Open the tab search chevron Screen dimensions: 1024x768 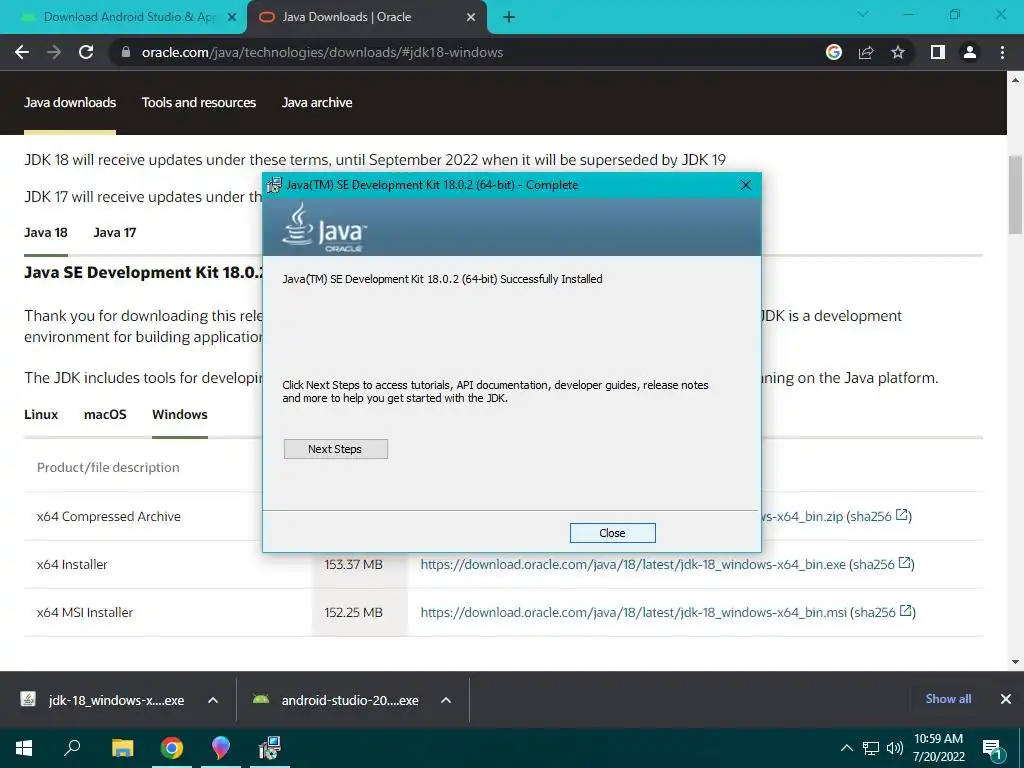[x=863, y=14]
